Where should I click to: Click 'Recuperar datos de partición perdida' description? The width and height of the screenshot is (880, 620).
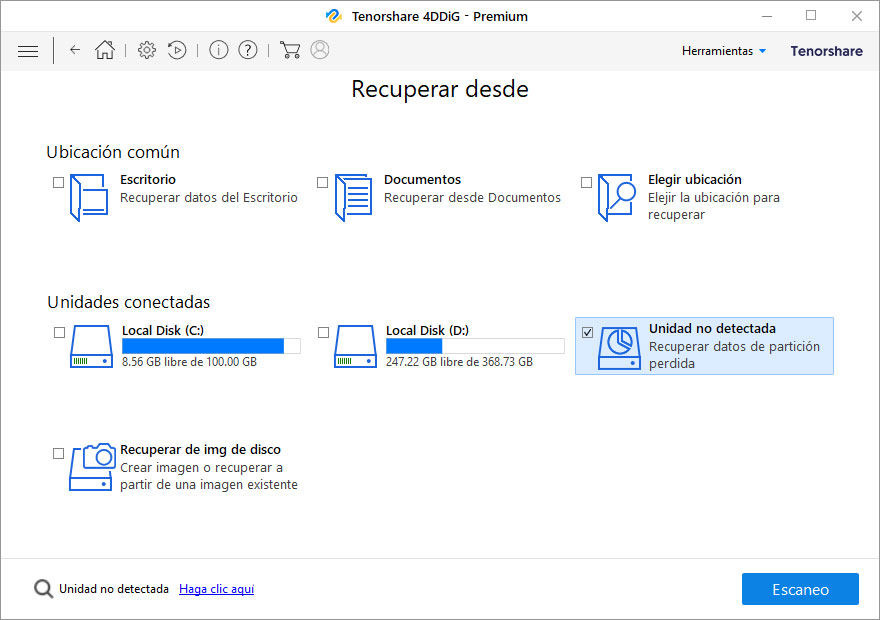pos(734,355)
